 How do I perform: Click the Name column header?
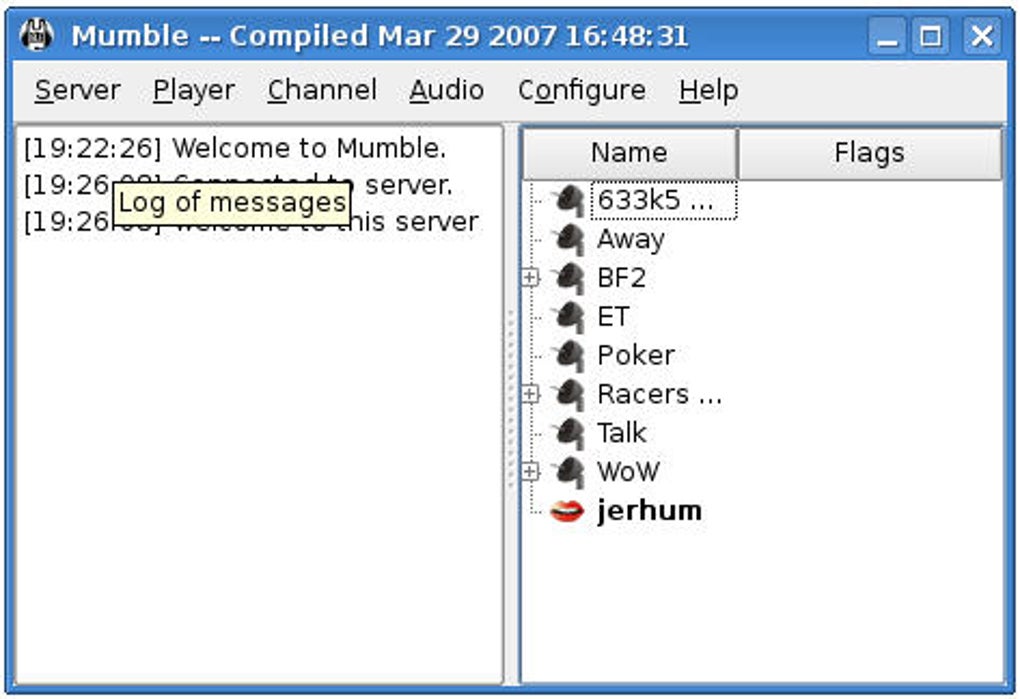[x=630, y=153]
